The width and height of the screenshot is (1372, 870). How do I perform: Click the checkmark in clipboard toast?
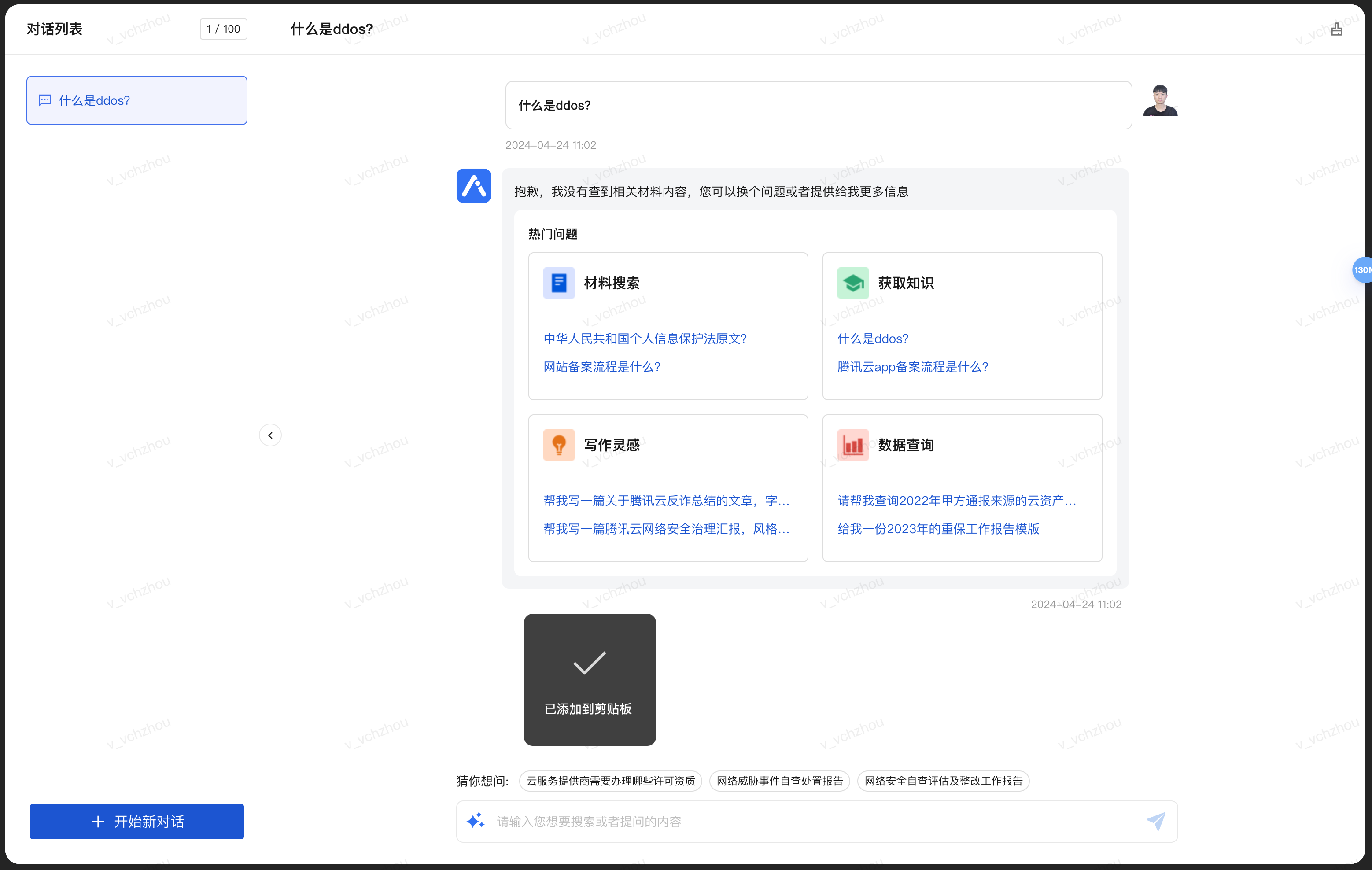(x=590, y=663)
